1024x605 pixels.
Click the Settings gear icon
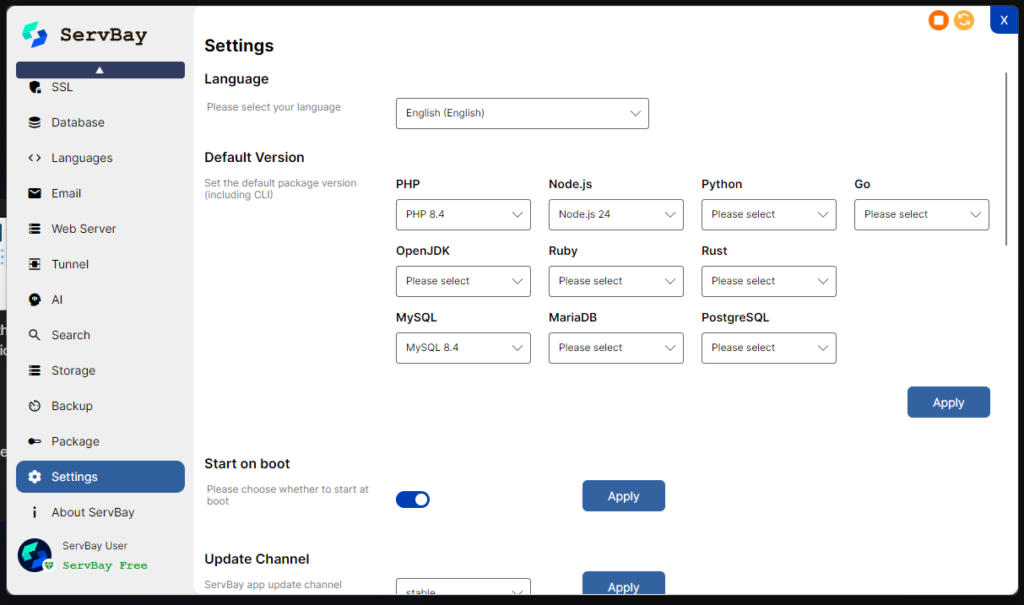point(35,477)
